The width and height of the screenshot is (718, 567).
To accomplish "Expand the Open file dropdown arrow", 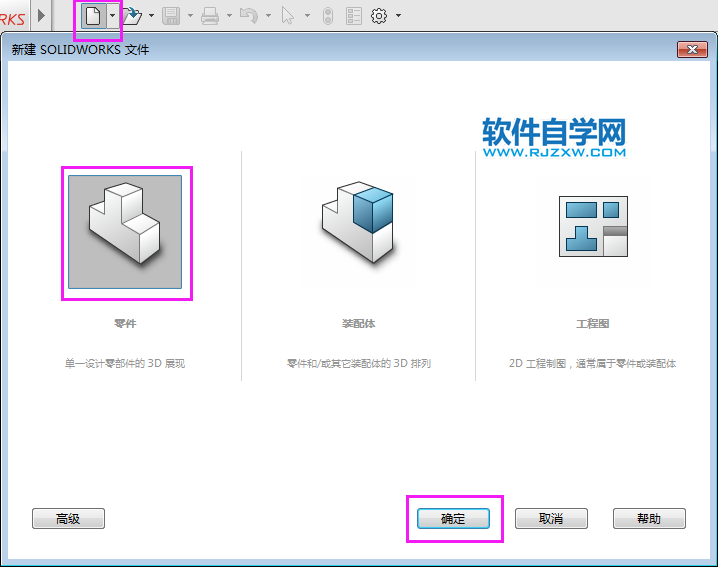I will point(151,16).
